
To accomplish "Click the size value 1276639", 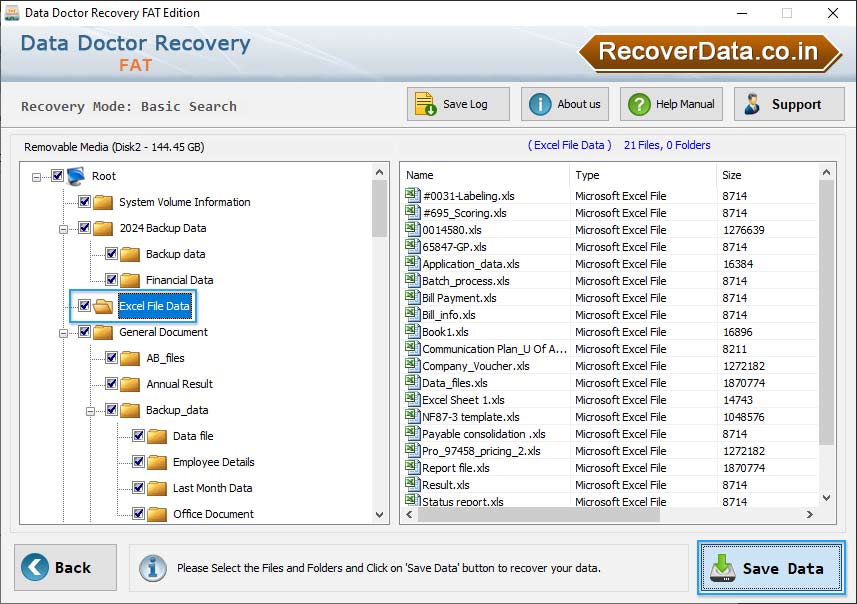I will [744, 230].
